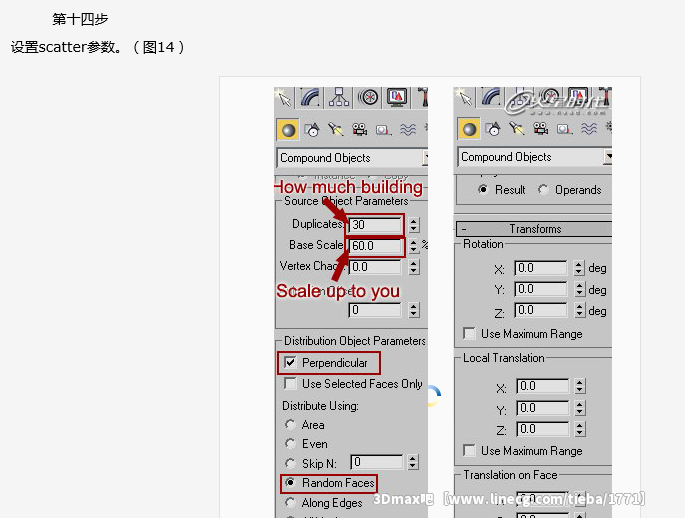Click the Rotation Y degree field
Image resolution: width=685 pixels, height=518 pixels.
pos(541,289)
